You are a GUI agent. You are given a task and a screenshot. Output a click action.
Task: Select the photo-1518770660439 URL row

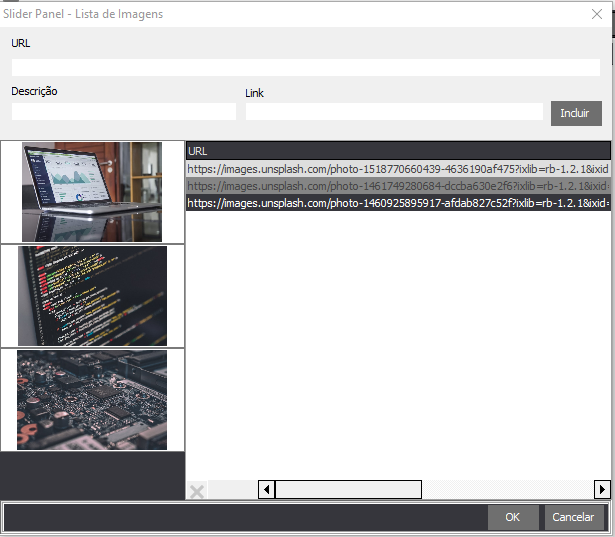click(397, 169)
